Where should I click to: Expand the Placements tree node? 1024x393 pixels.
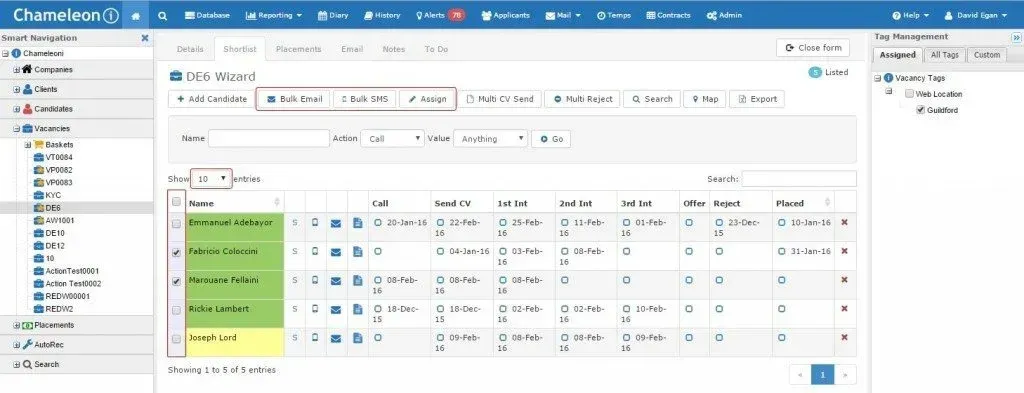click(x=16, y=325)
